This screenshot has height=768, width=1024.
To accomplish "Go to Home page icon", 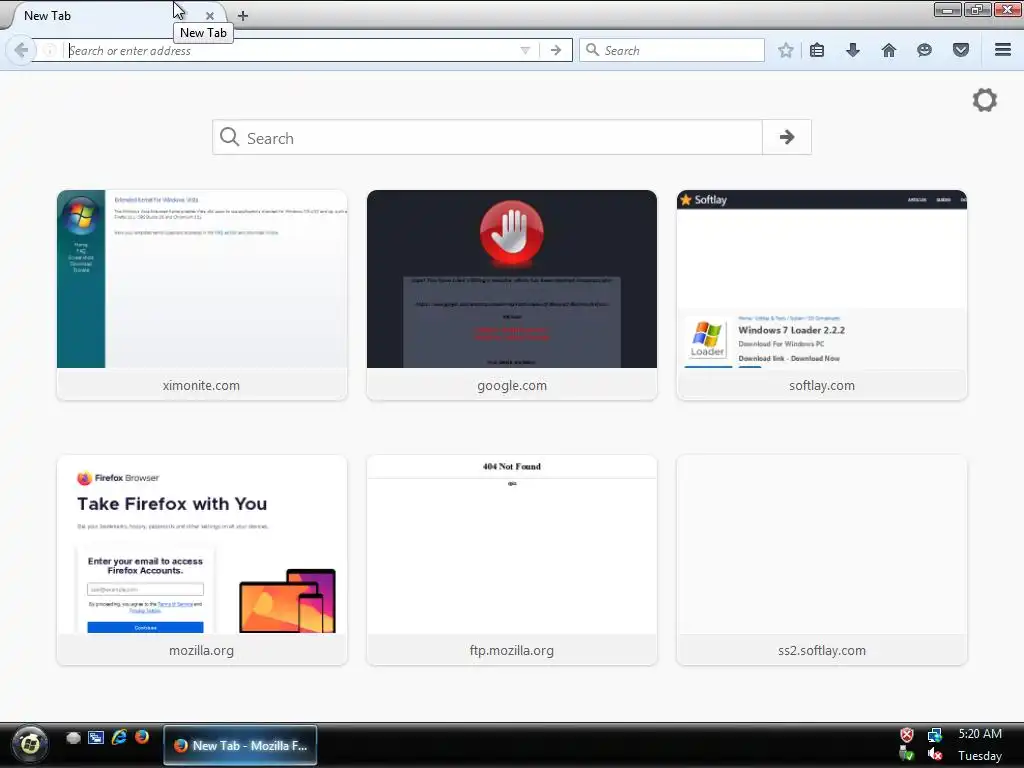I will tap(889, 50).
